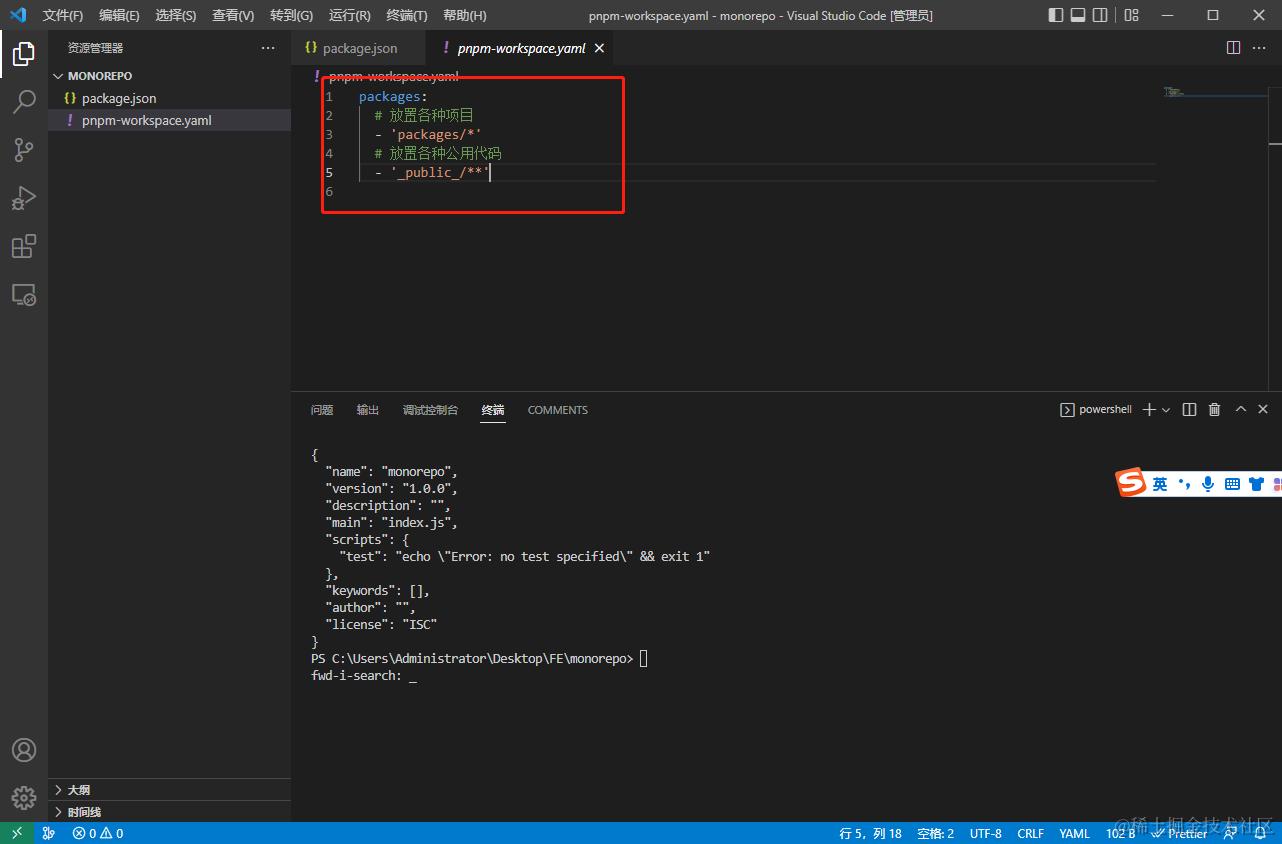Open the 查看(V) menu
Image resolution: width=1282 pixels, height=844 pixels.
pyautogui.click(x=233, y=15)
